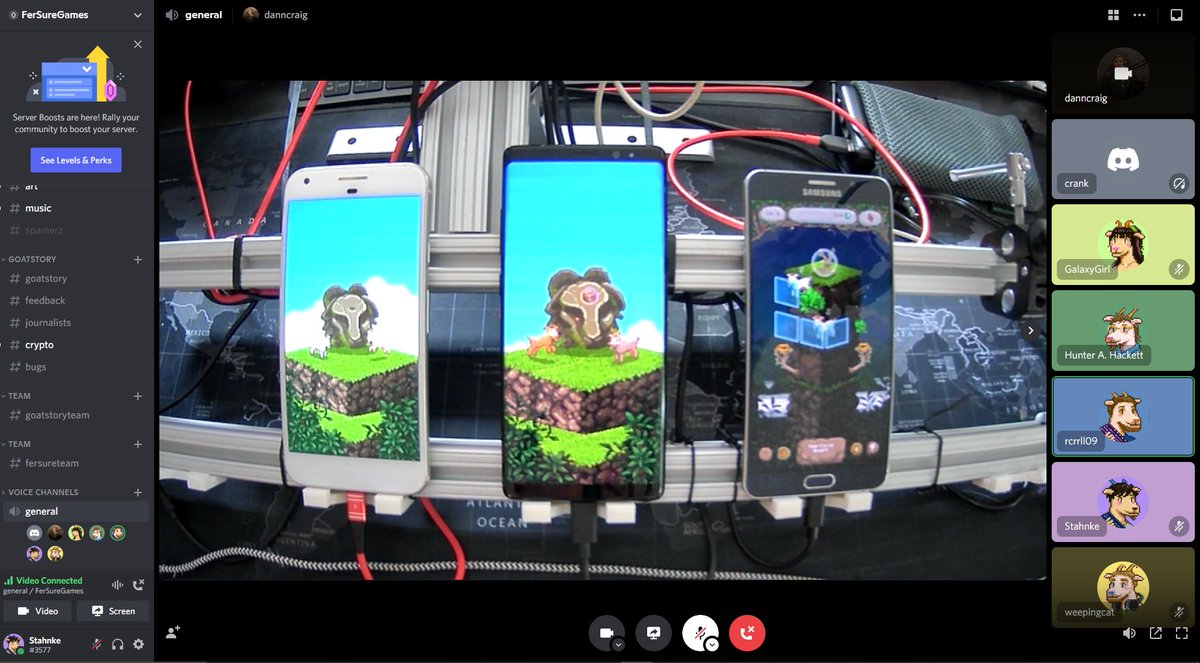Open the goatstoryteam channel
Screen dimensions: 1200x663
click(x=77, y=415)
